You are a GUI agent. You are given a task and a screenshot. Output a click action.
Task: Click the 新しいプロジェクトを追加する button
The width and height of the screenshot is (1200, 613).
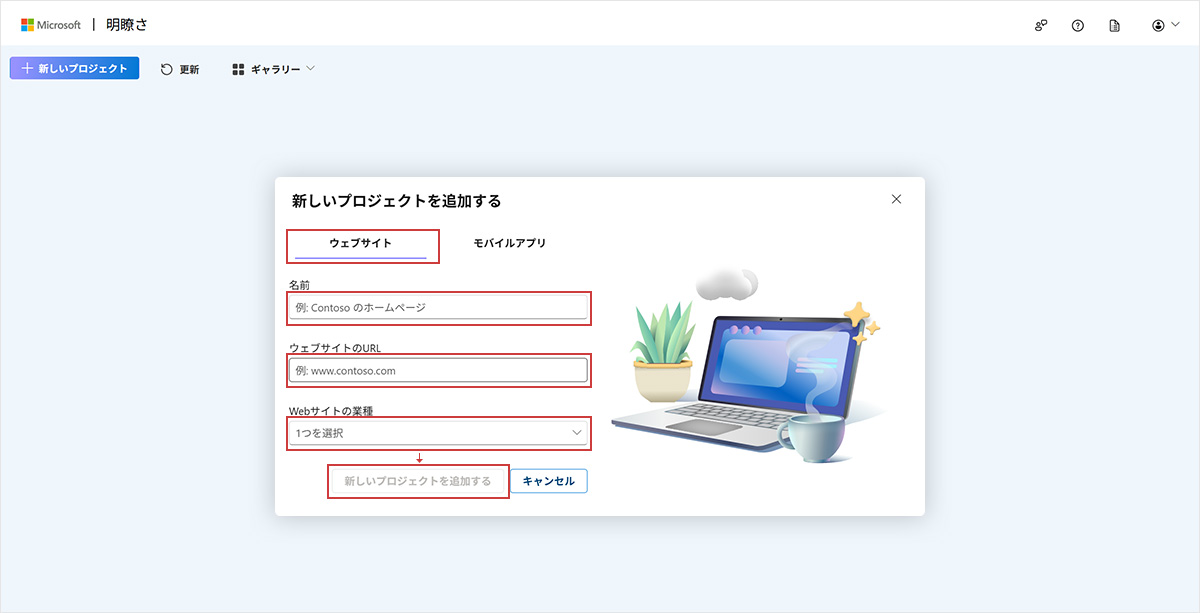point(418,481)
